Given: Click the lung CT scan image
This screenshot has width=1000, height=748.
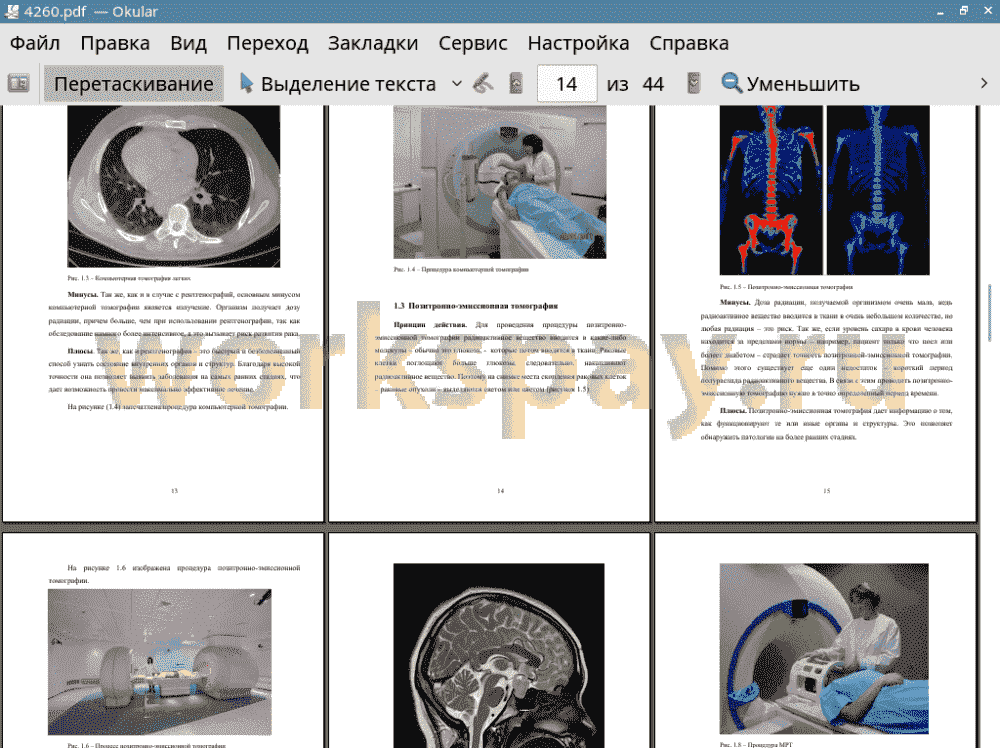Looking at the screenshot, I should [x=173, y=186].
